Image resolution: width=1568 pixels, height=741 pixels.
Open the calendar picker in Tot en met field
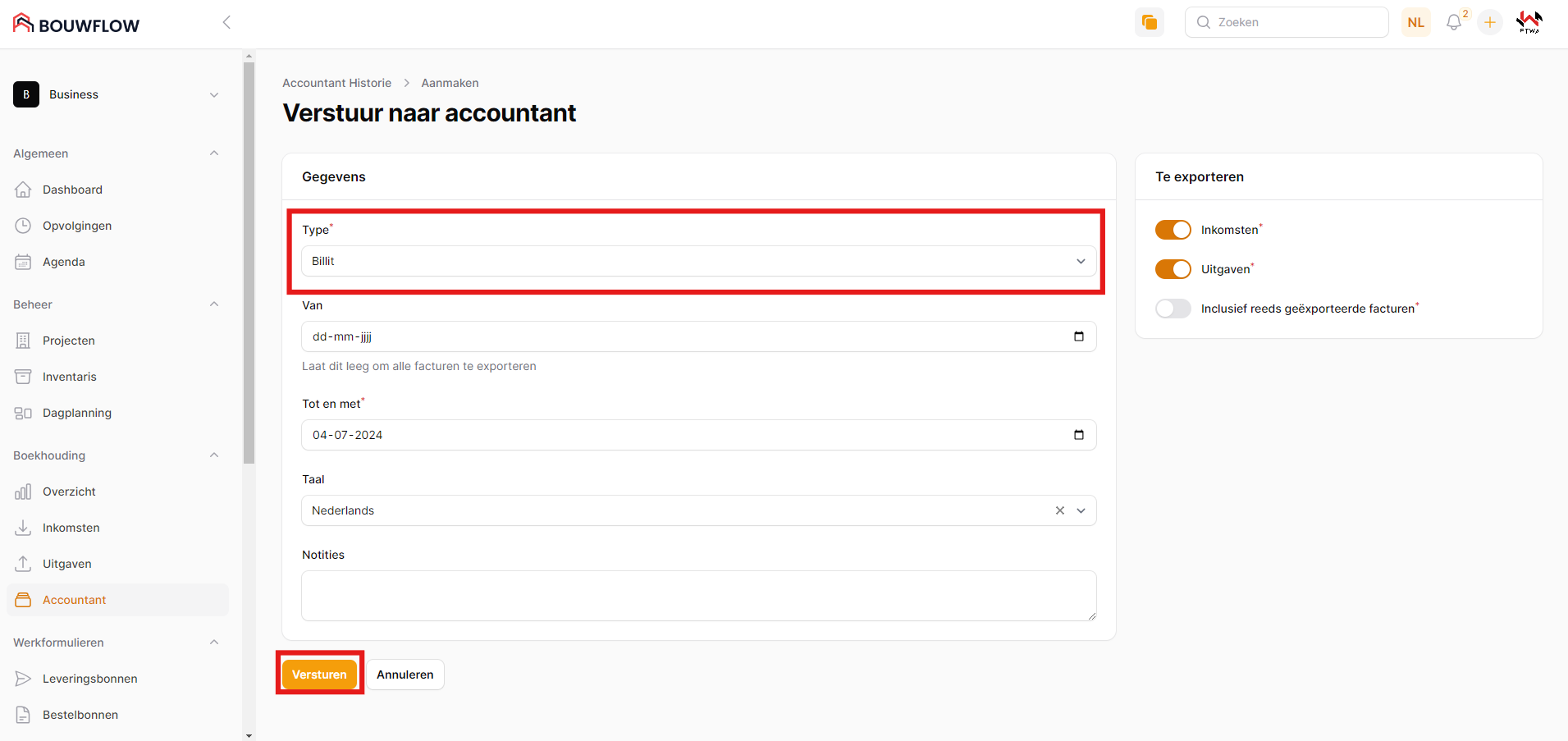point(1078,435)
